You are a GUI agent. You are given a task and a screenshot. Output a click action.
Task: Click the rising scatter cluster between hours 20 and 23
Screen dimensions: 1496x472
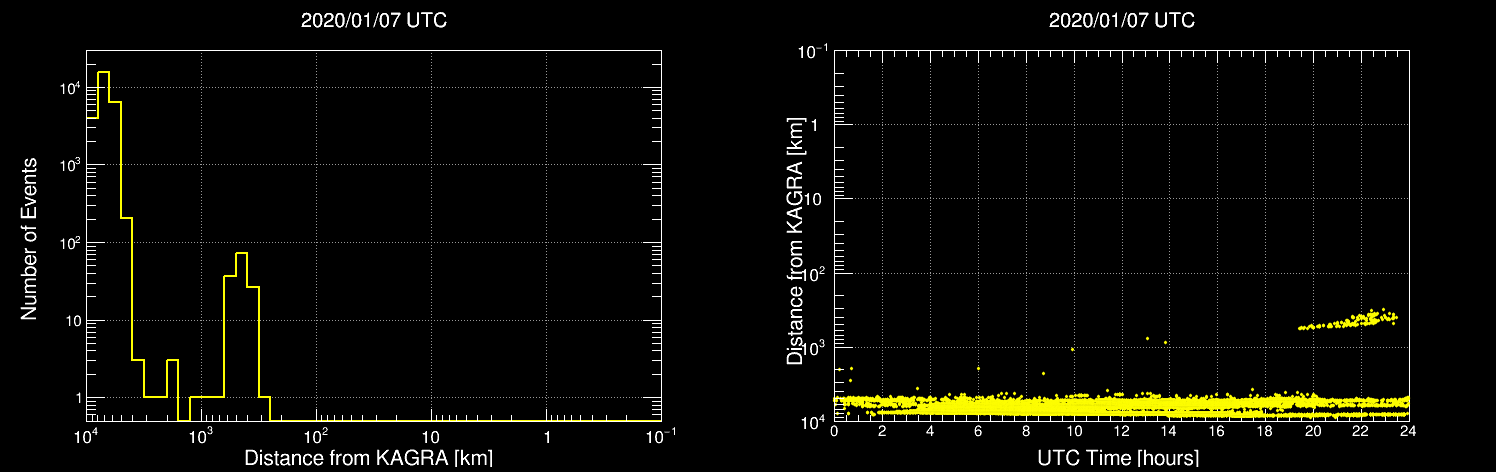pyautogui.click(x=1347, y=320)
